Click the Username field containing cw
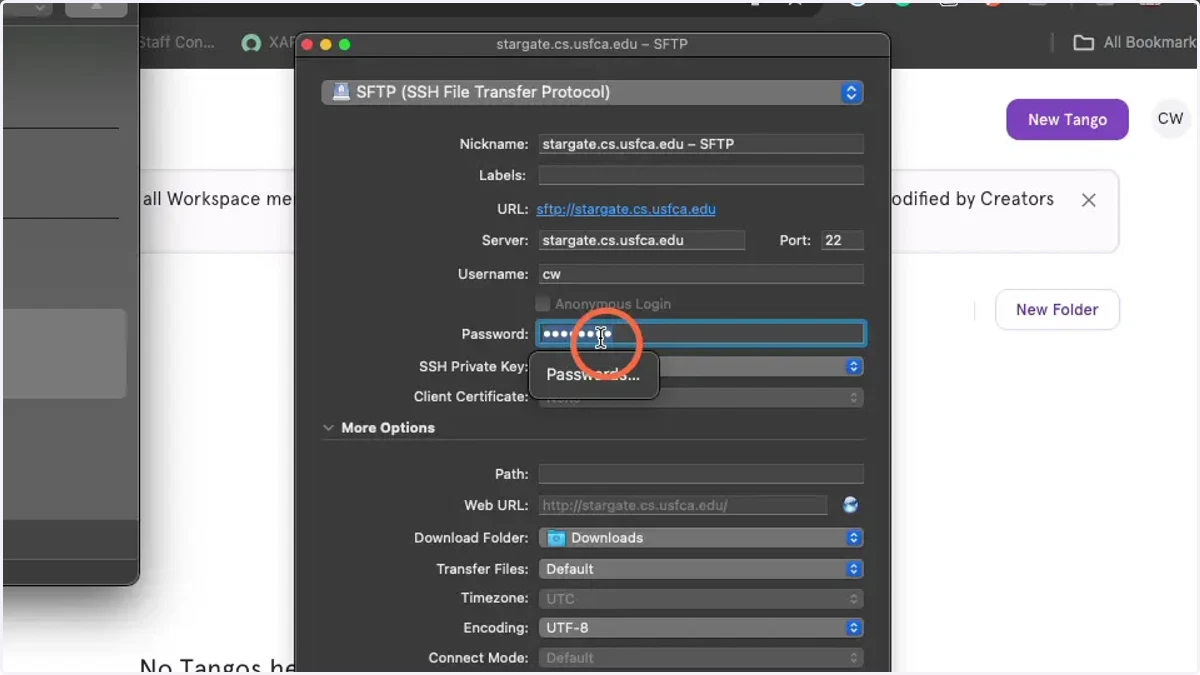The width and height of the screenshot is (1200, 675). 700,274
